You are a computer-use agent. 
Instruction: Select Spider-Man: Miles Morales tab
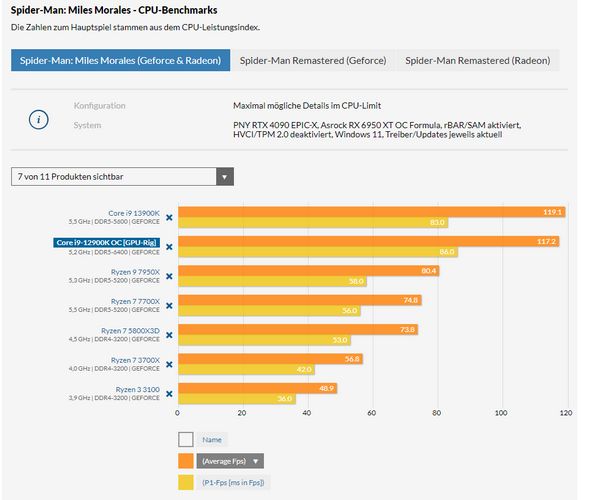121,60
